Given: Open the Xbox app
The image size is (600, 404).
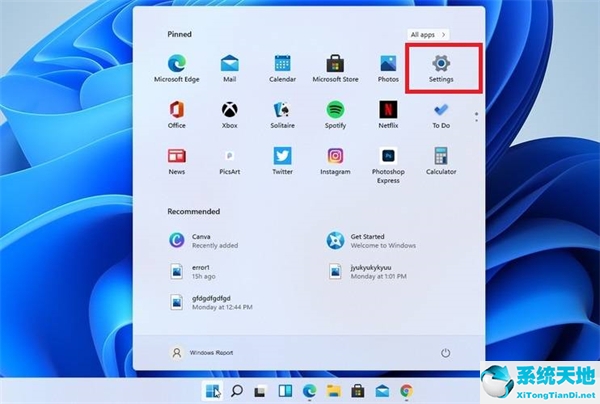Looking at the screenshot, I should tap(230, 115).
